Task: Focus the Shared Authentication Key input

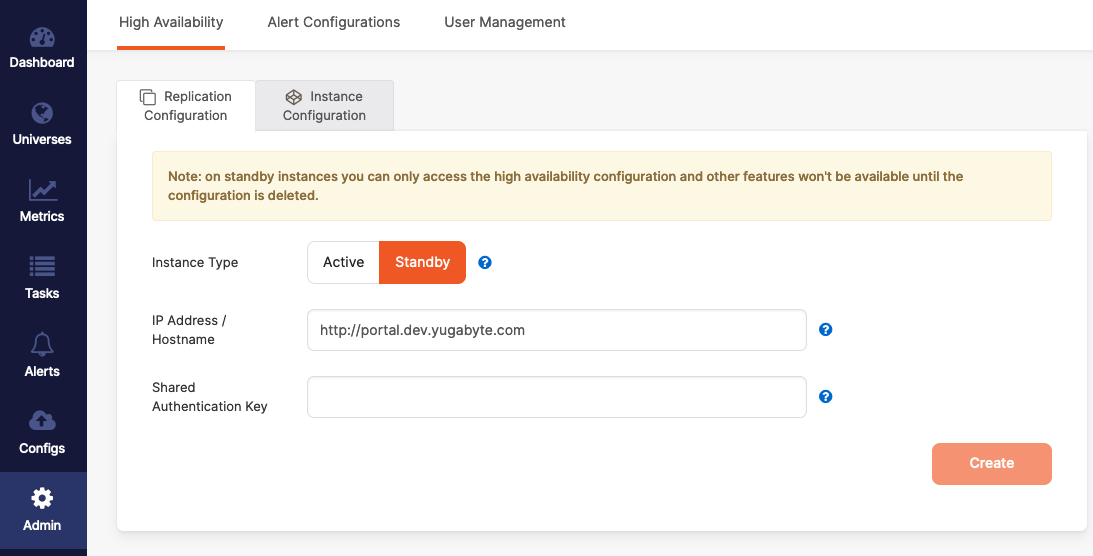Action: pyautogui.click(x=556, y=397)
